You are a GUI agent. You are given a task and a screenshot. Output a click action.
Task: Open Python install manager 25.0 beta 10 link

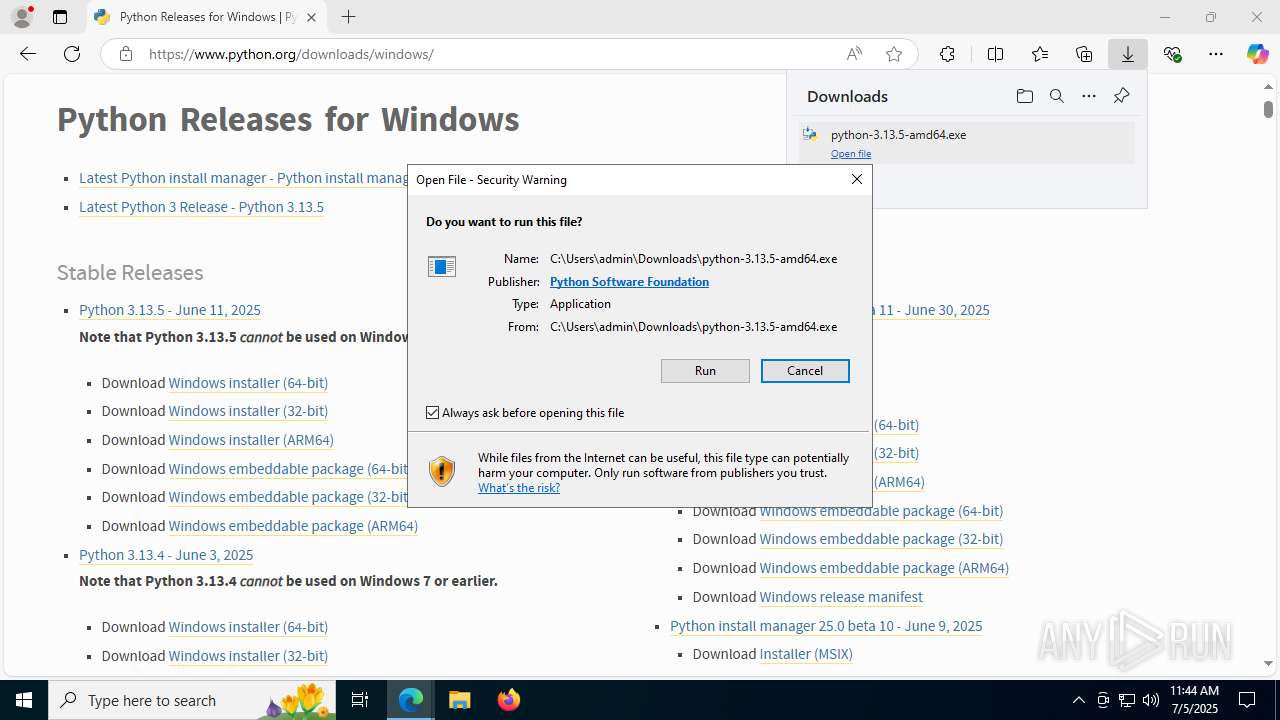[x=826, y=626]
